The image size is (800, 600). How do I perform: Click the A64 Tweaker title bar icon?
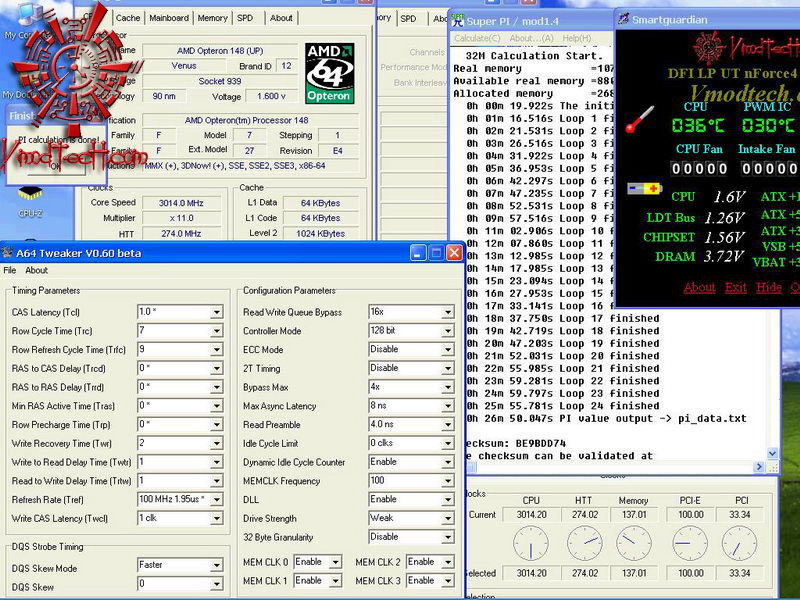(x=8, y=253)
